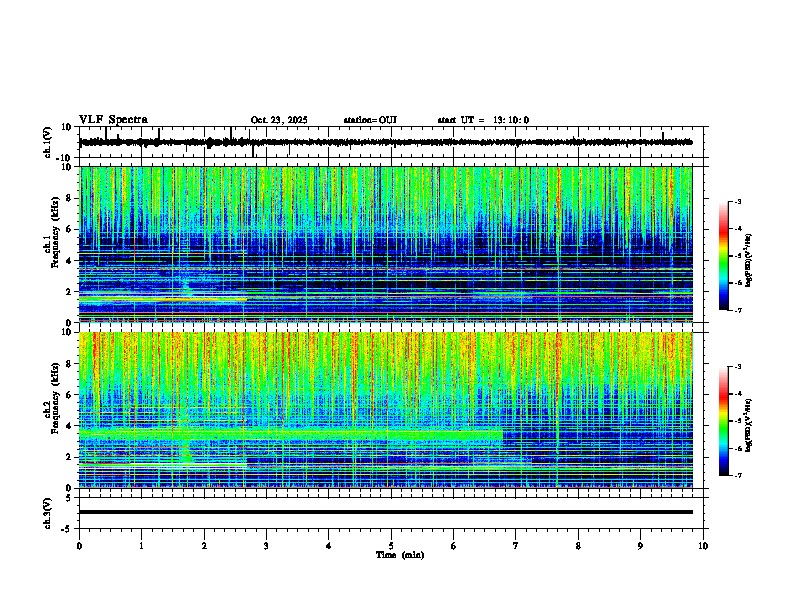Screen dimensions: 792x612
Task: Click the ch.1 spectrogram panel
Action: click(386, 244)
